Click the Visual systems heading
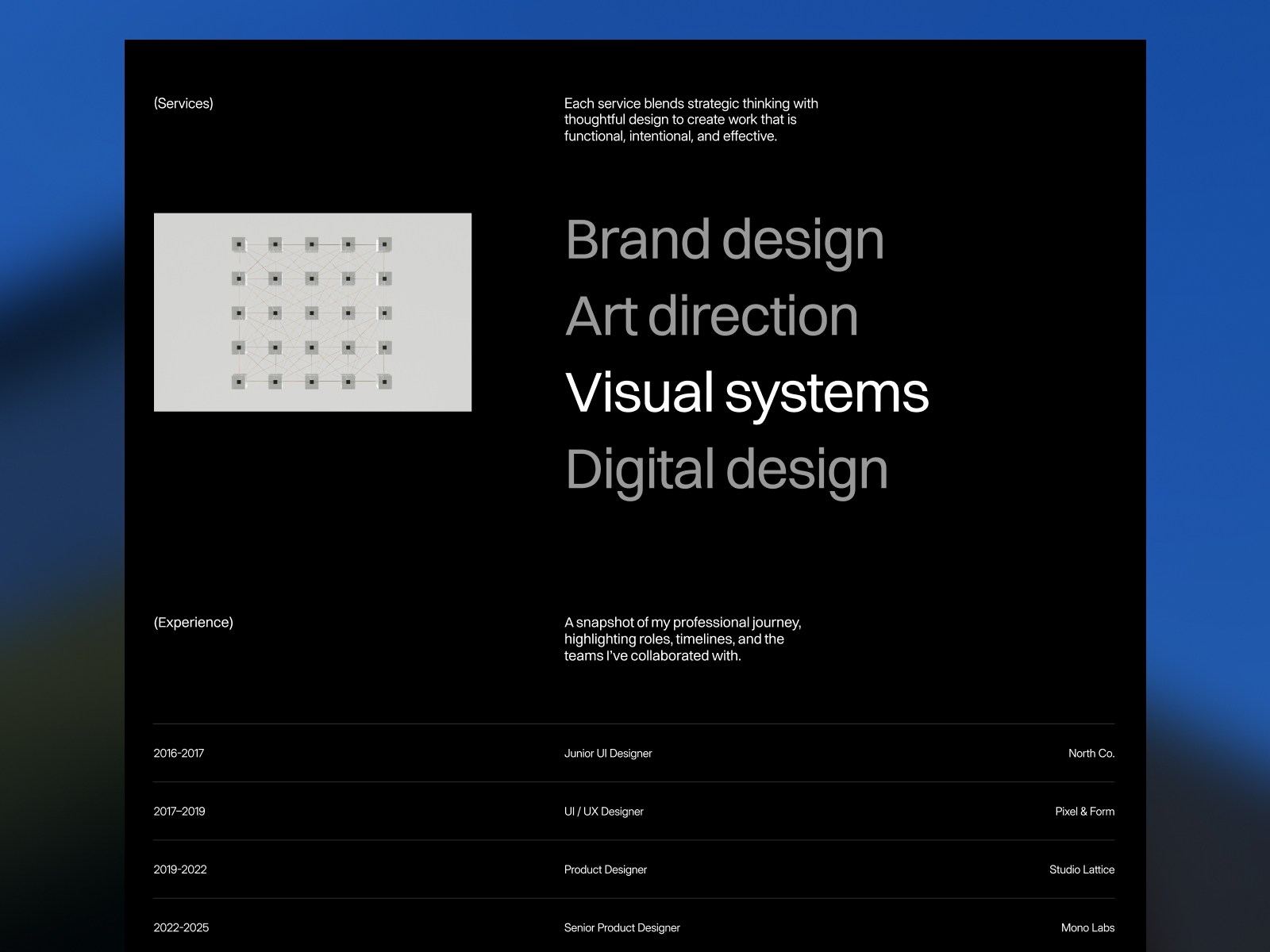Image resolution: width=1270 pixels, height=952 pixels. (x=746, y=392)
